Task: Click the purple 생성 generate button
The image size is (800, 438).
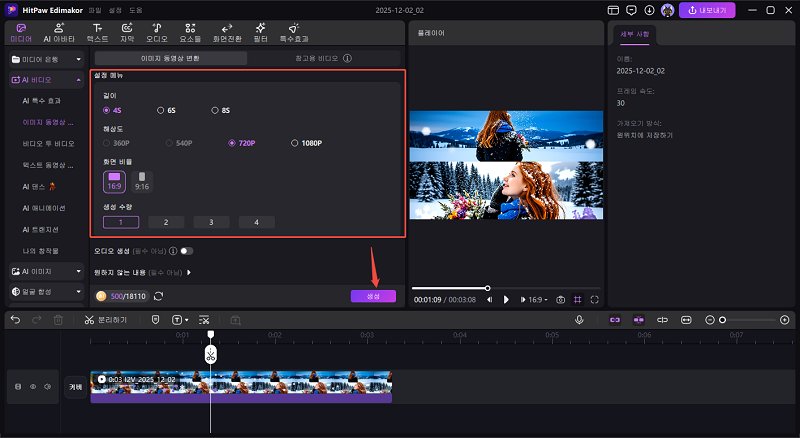Action: pos(373,296)
